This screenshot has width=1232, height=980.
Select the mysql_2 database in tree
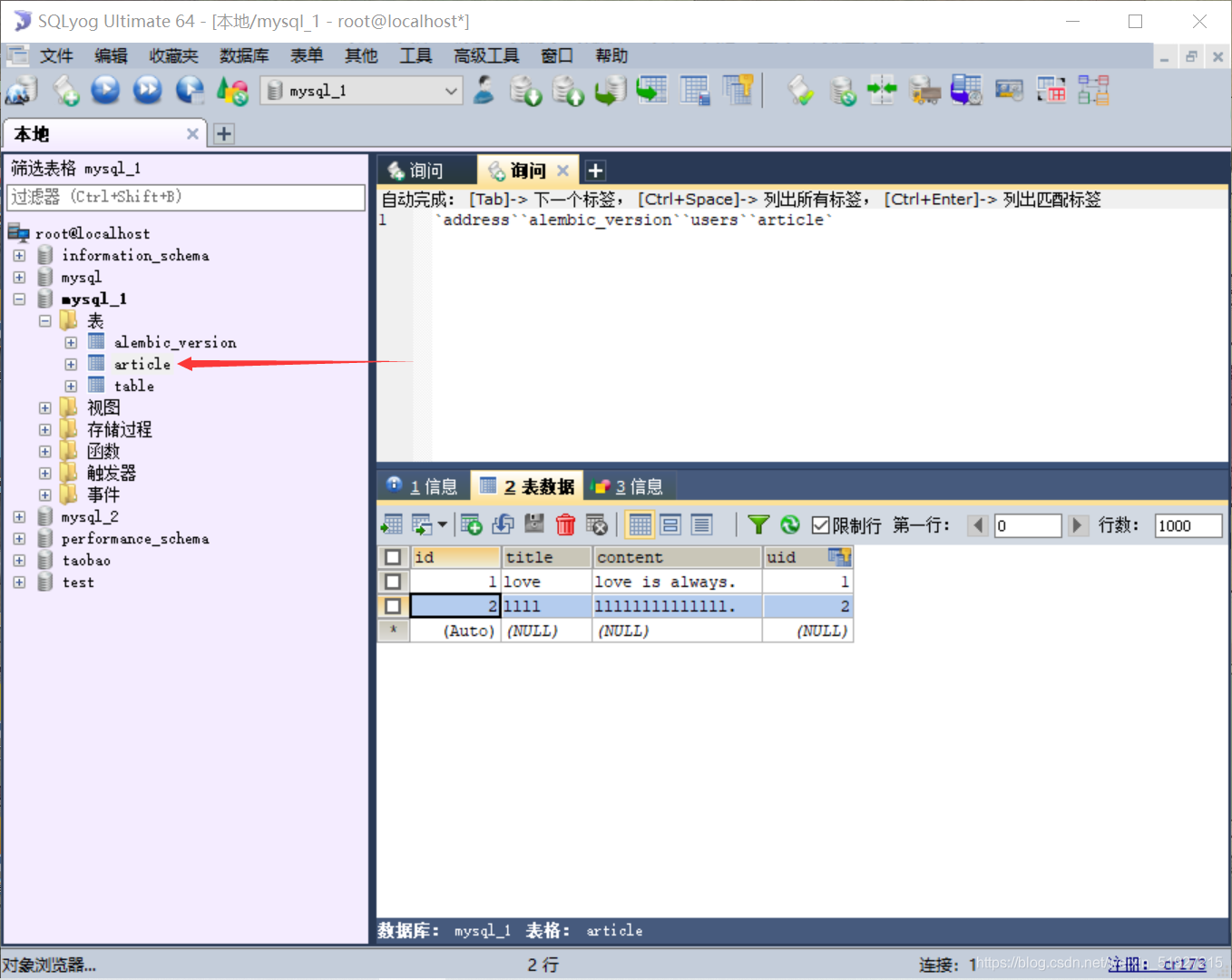pos(90,517)
